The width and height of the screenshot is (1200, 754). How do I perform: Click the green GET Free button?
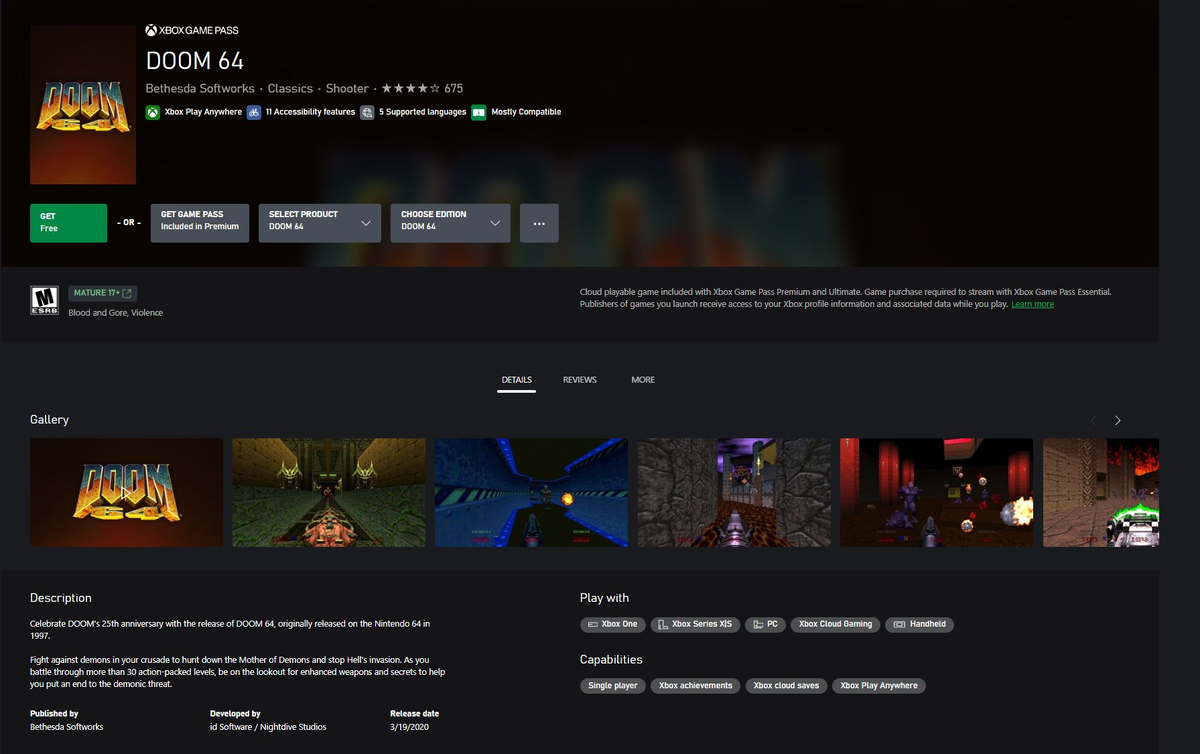tap(68, 223)
